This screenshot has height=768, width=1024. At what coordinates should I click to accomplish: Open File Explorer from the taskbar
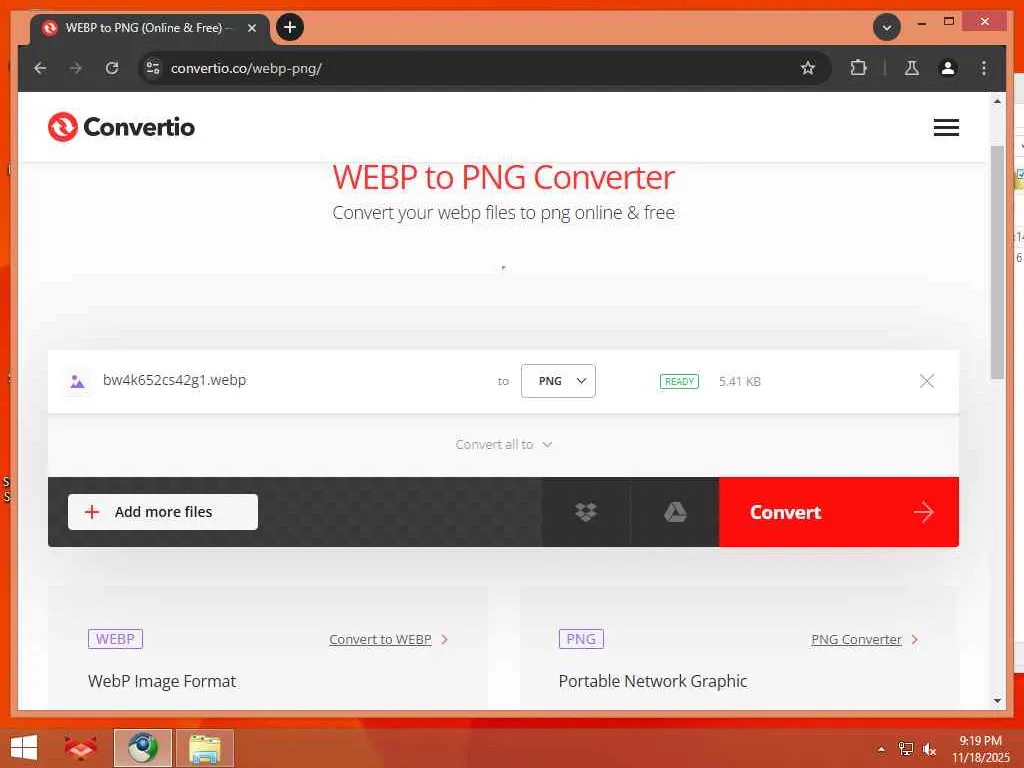coord(204,748)
